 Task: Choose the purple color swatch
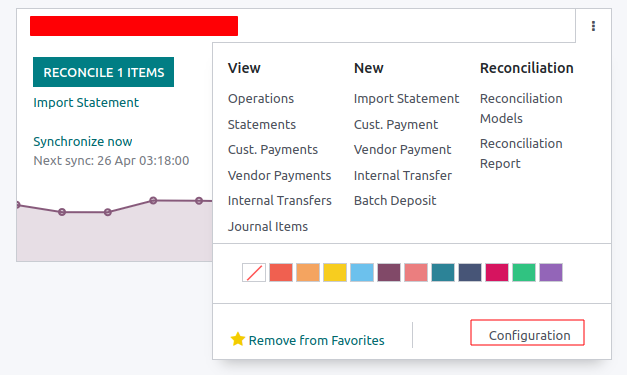point(551,273)
